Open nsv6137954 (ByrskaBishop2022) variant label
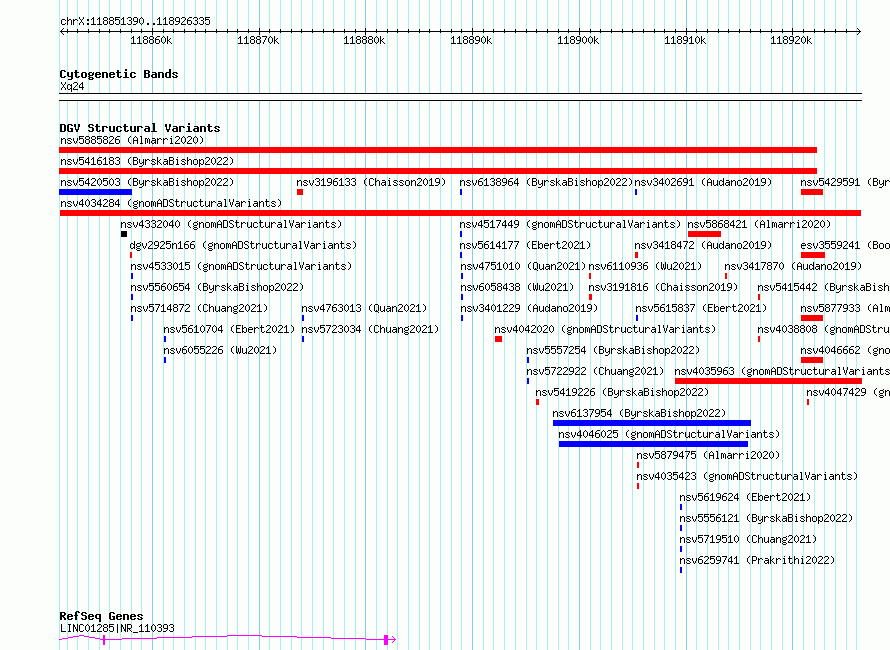Viewport: 890px width, 650px height. pyautogui.click(x=639, y=413)
